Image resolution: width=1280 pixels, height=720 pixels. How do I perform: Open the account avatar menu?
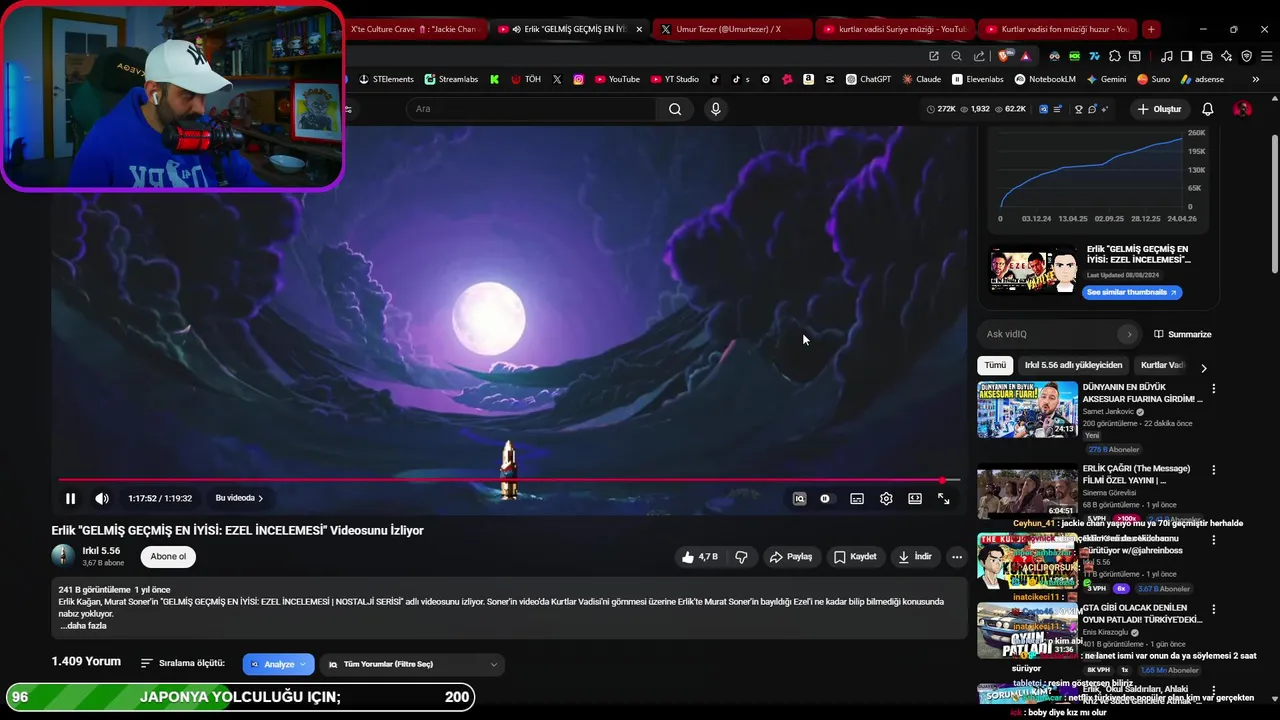pos(1243,109)
